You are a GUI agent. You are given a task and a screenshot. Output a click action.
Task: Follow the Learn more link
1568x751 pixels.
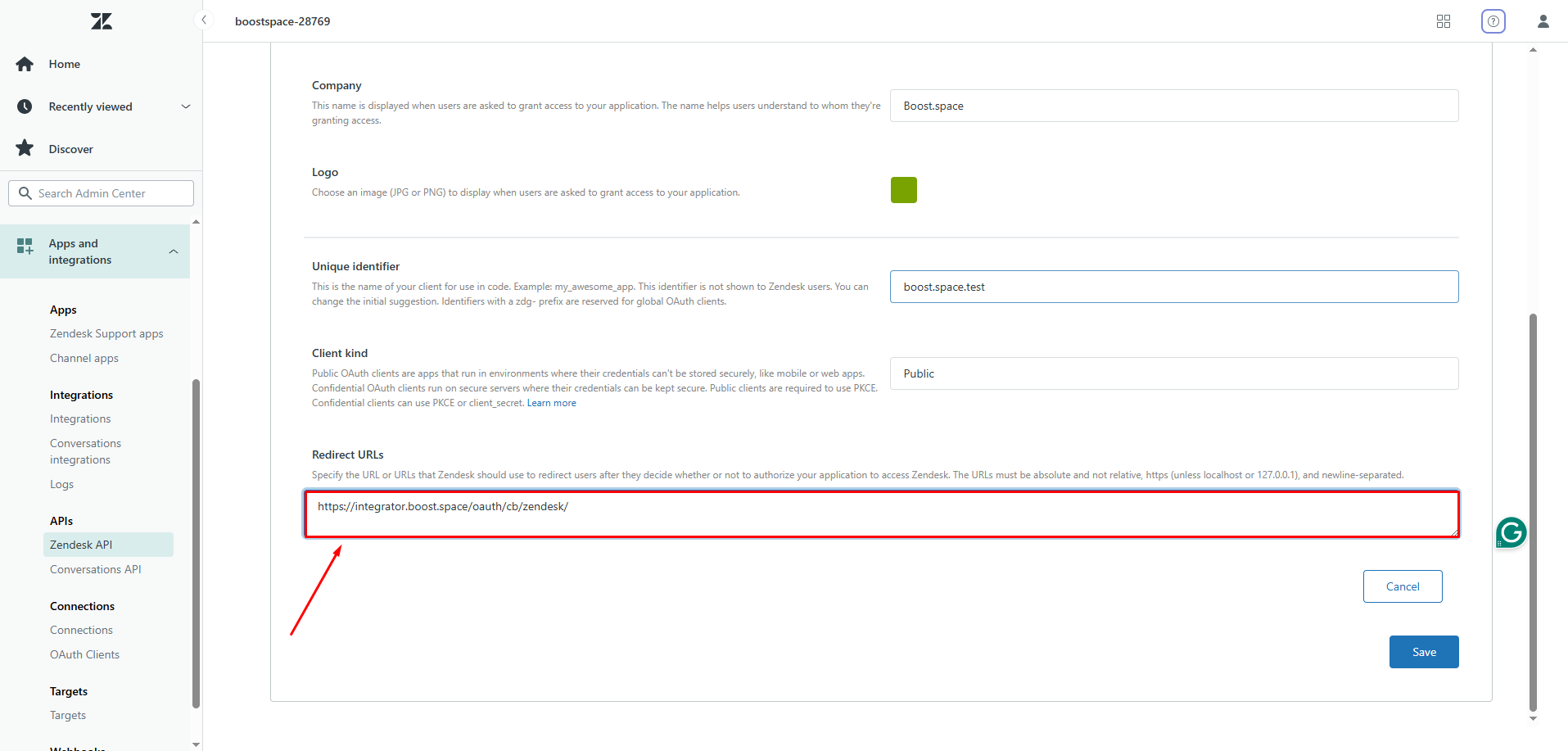coord(552,403)
